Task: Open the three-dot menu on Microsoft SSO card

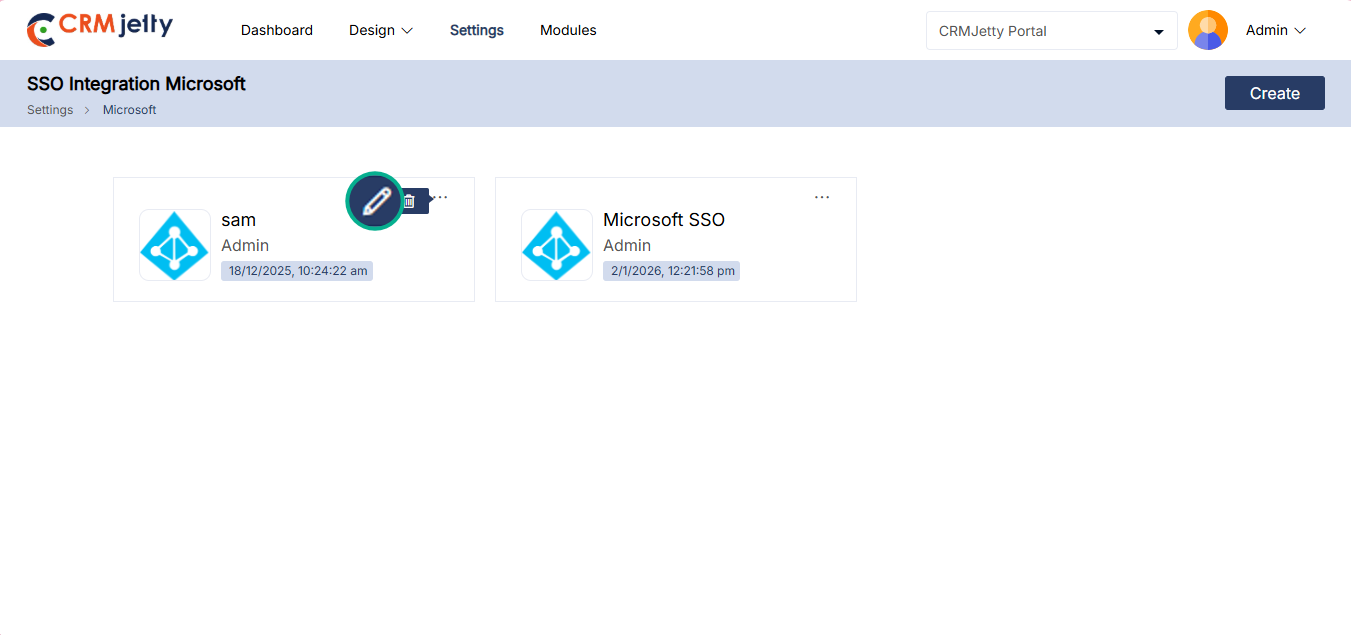Action: click(822, 197)
